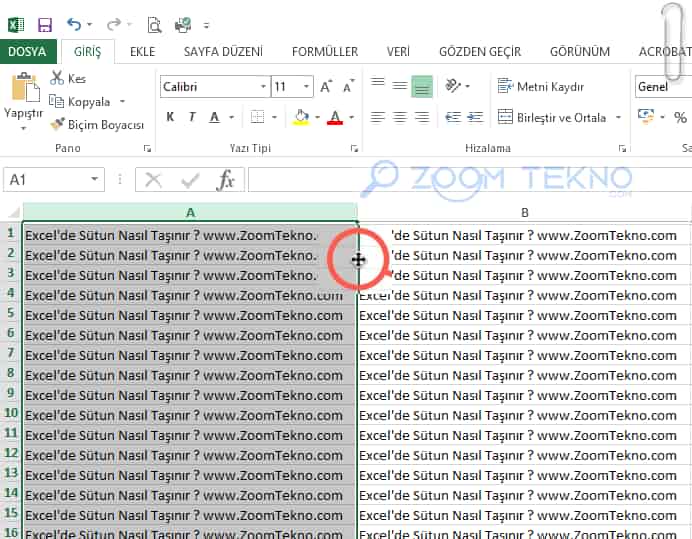Open the FORMÜLLER tab
The image size is (692, 539).
(x=325, y=52)
